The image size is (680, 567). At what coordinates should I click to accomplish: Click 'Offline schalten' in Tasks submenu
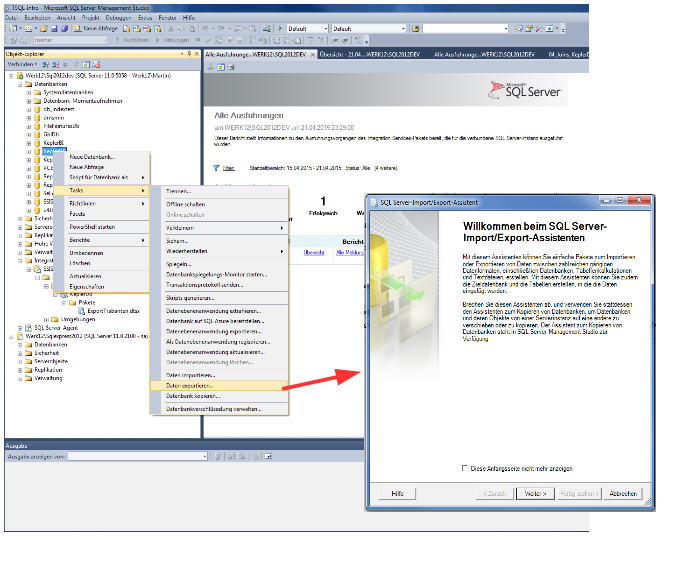[x=219, y=204]
